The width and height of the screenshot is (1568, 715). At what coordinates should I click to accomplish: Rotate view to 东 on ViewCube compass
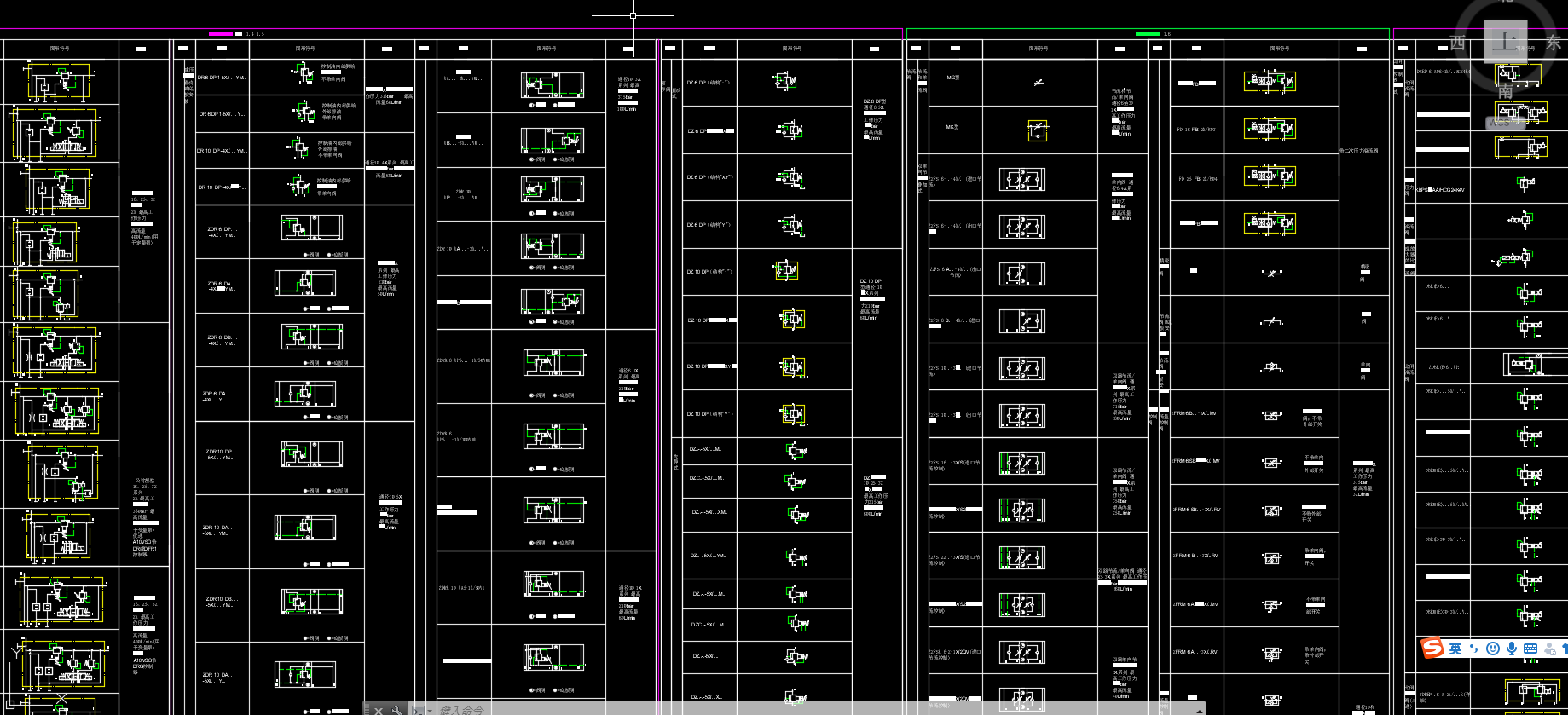(x=1554, y=43)
